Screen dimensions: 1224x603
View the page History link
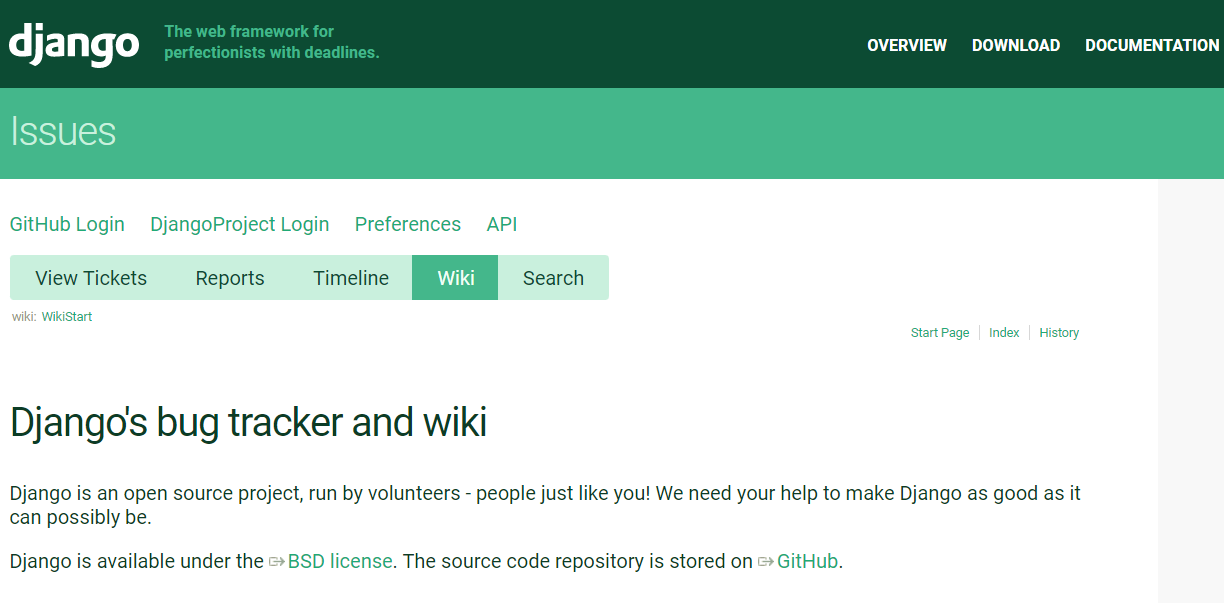[x=1058, y=333]
